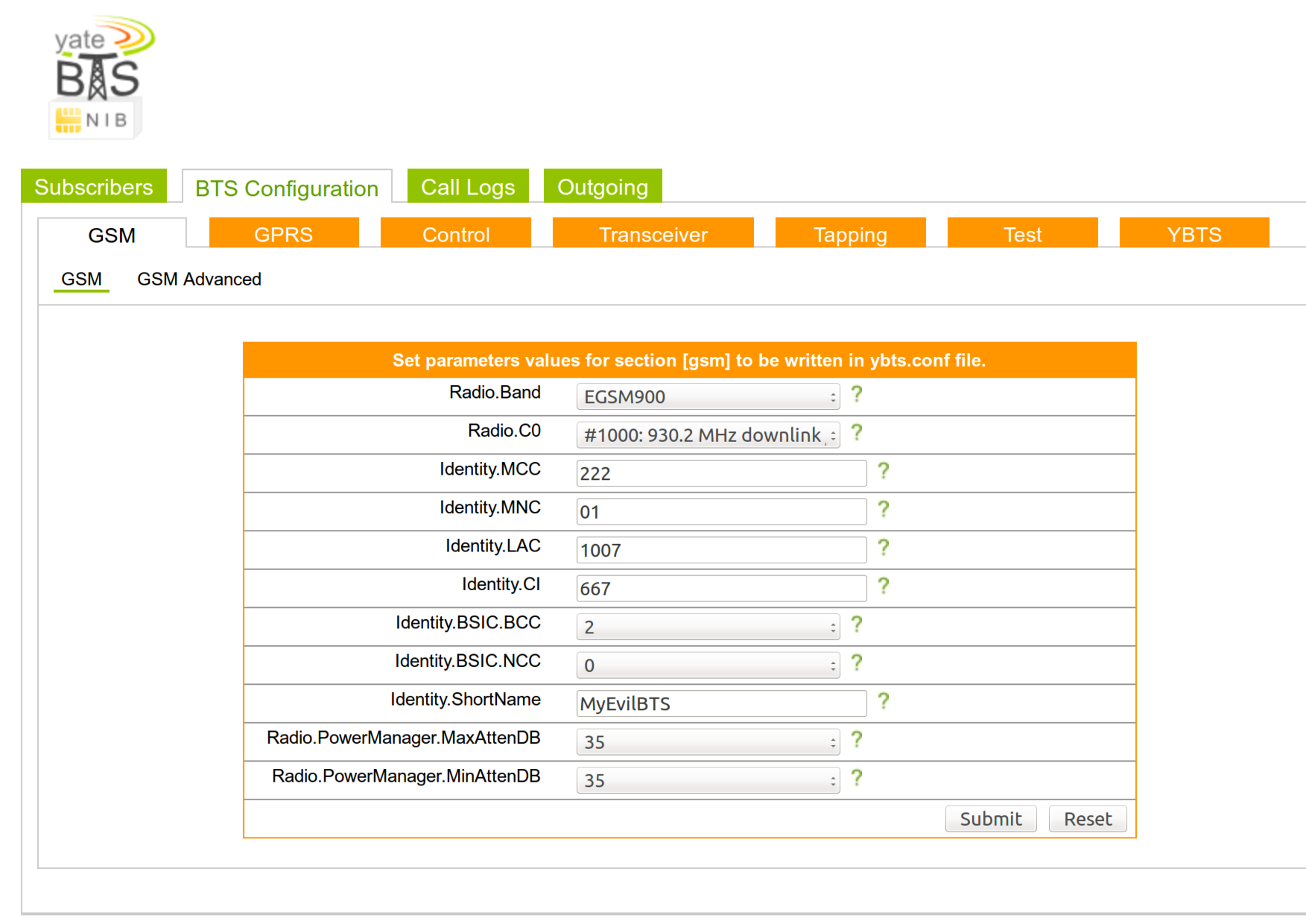Open the Radio.Band dropdown
The image size is (1306, 924).
(x=707, y=396)
